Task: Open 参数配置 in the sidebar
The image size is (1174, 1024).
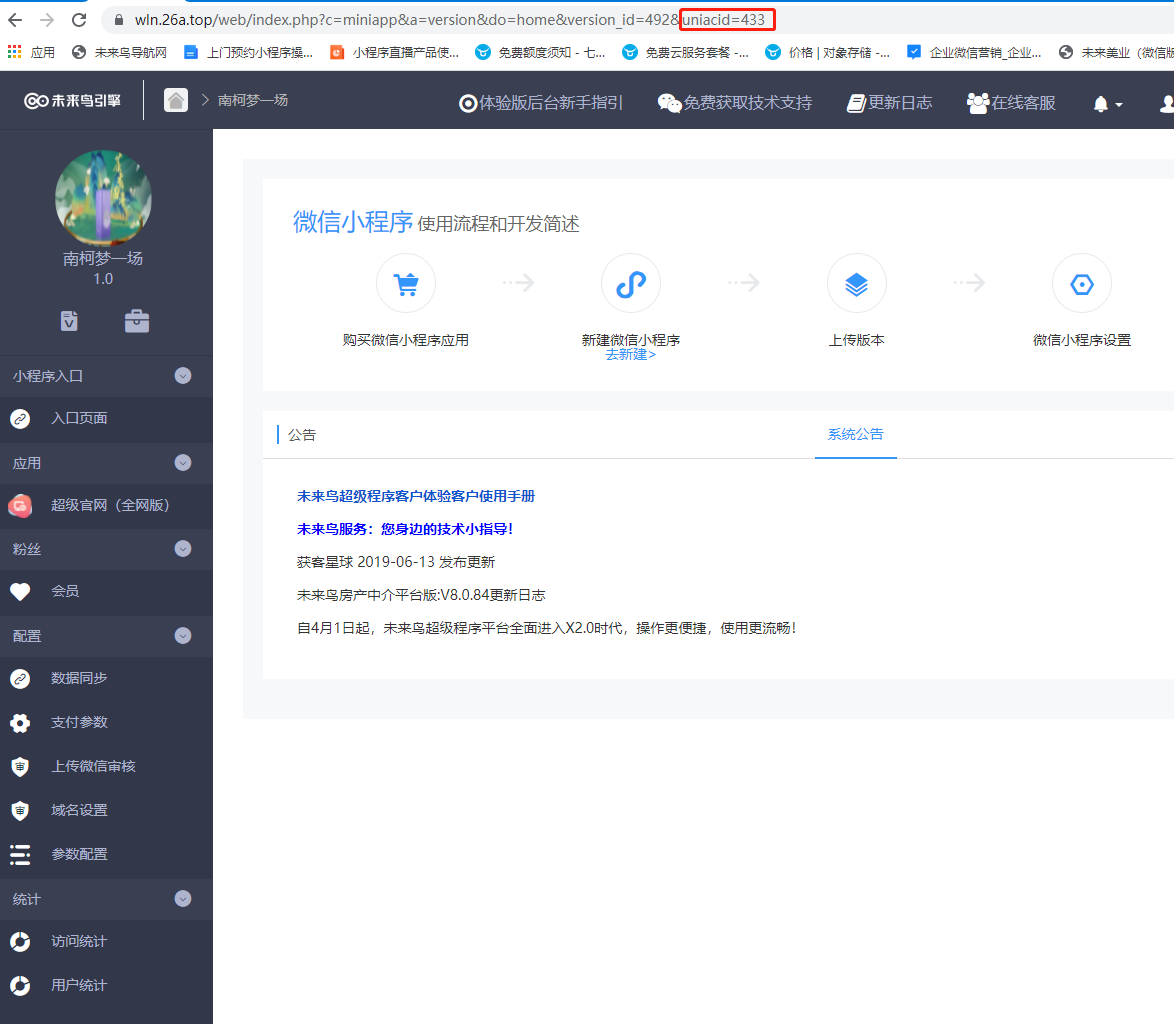Action: pos(106,854)
